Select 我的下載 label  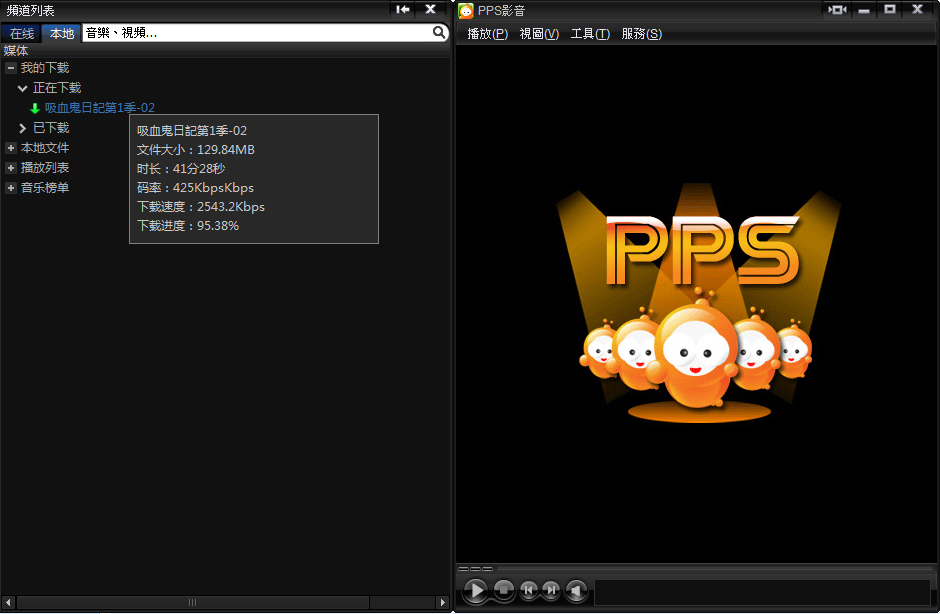pyautogui.click(x=45, y=68)
